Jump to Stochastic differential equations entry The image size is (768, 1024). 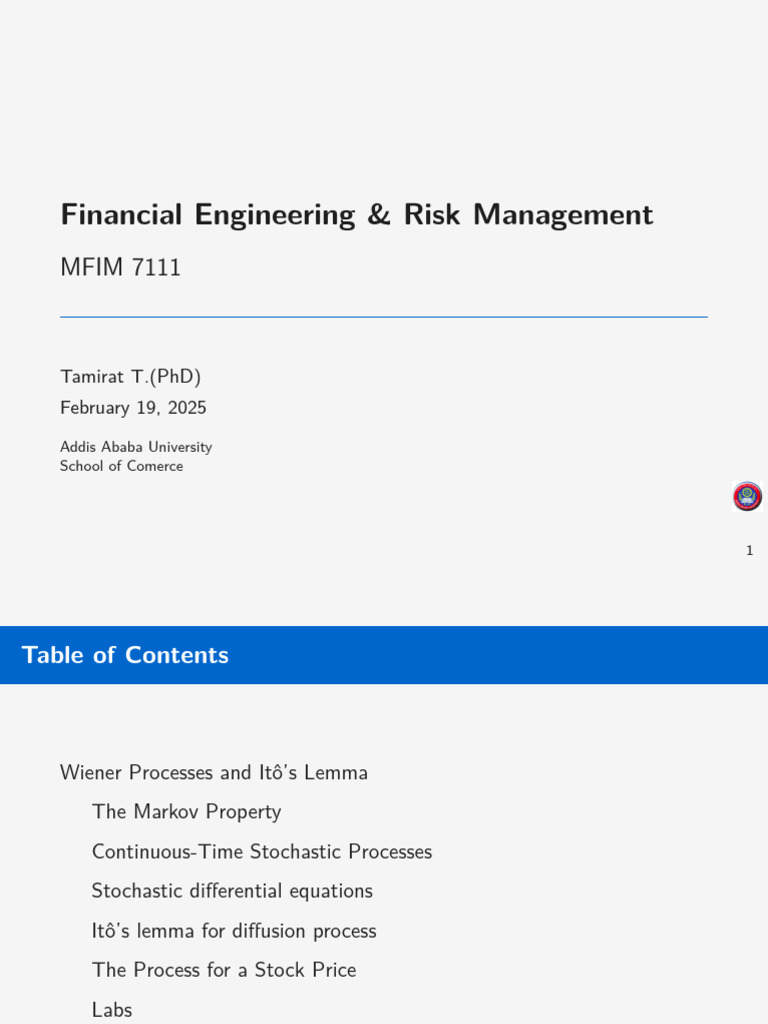(x=232, y=891)
